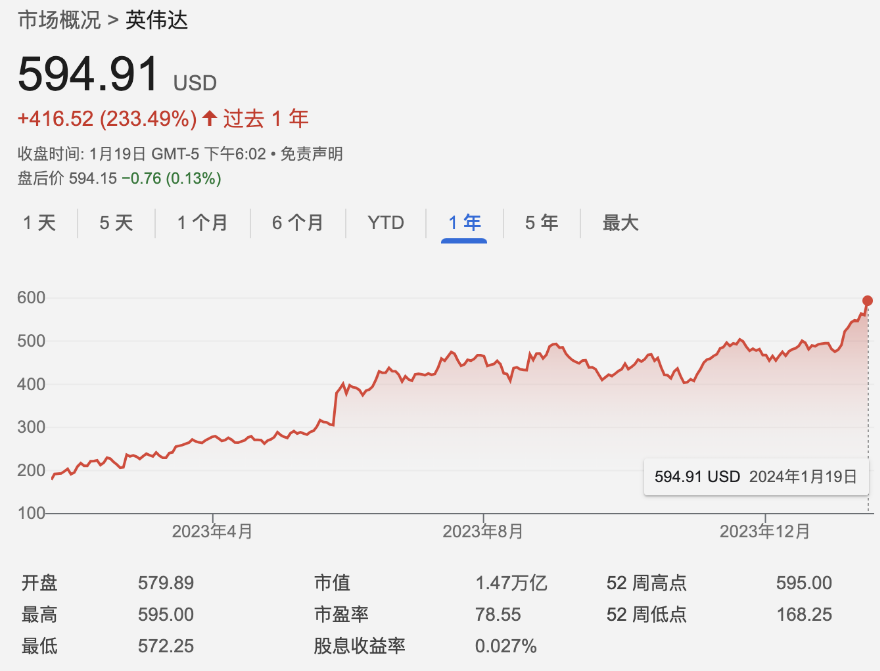Click the 2023年8月 axis label
Image resolution: width=880 pixels, height=671 pixels.
(x=483, y=531)
